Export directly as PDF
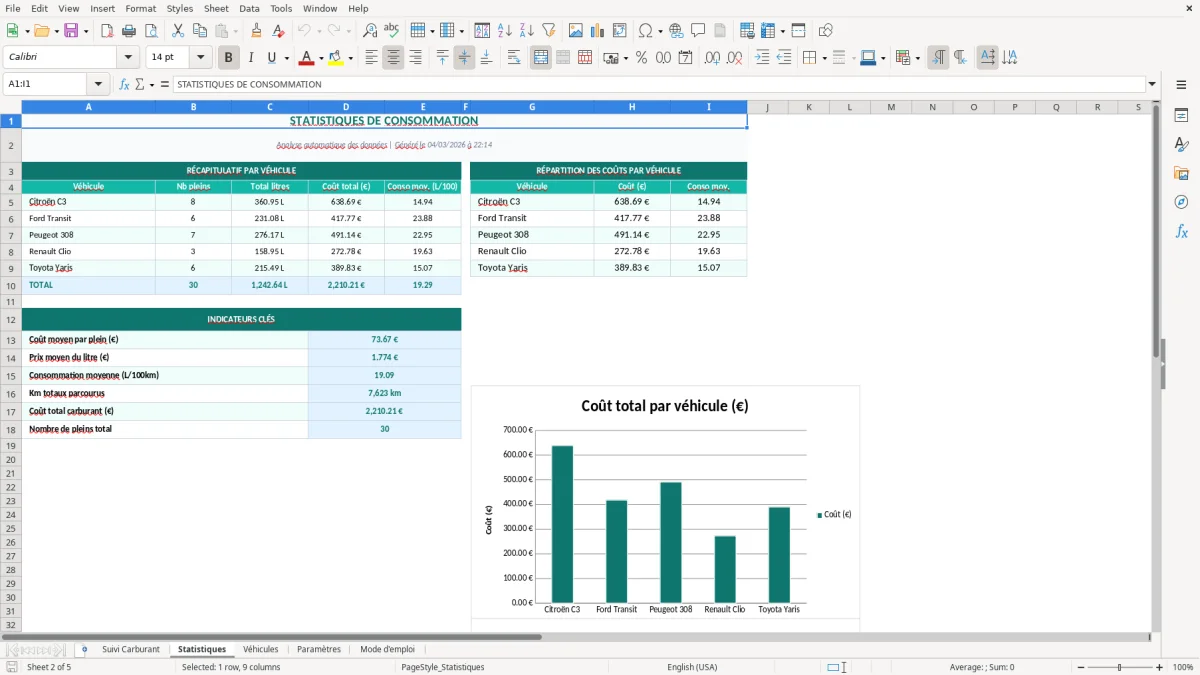Viewport: 1200px width, 675px height. pyautogui.click(x=107, y=31)
